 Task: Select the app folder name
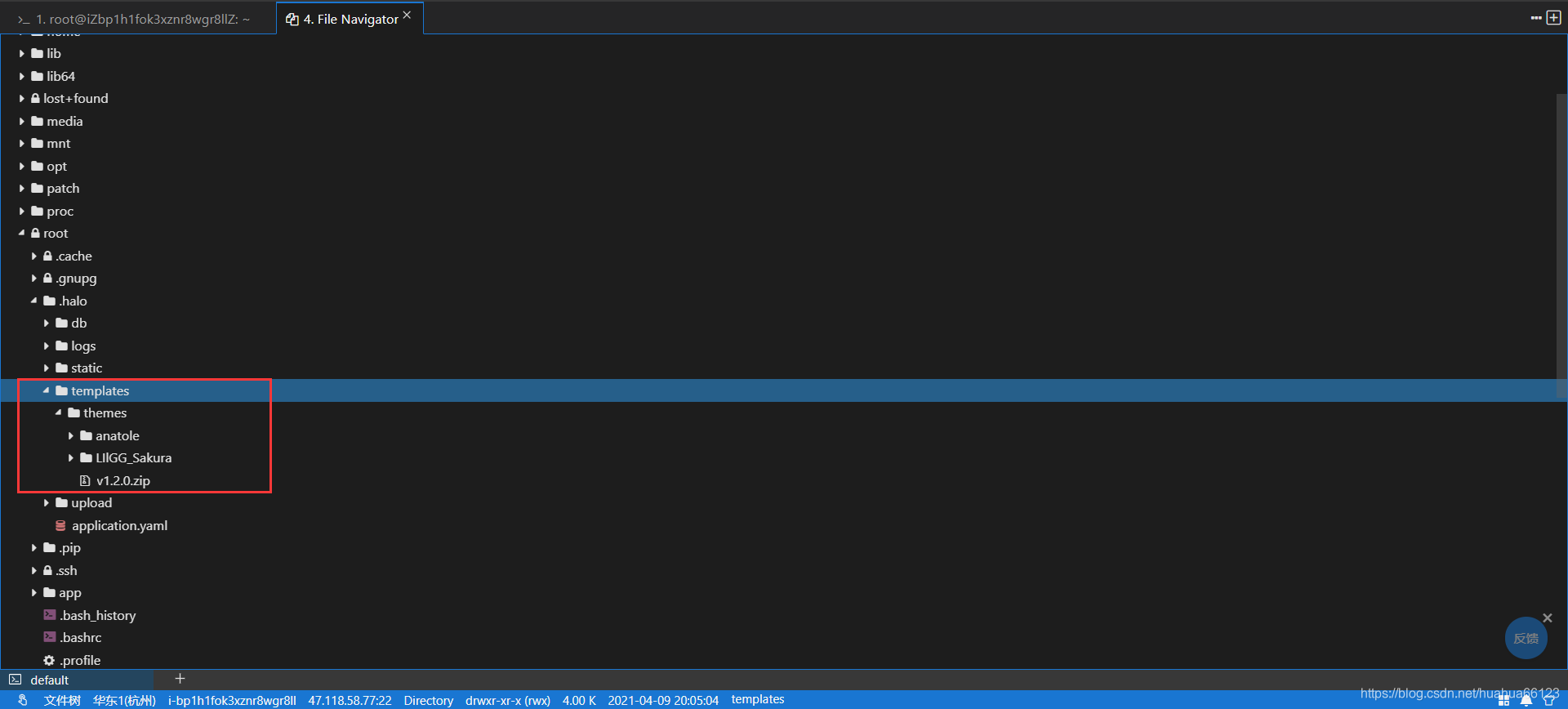[70, 592]
